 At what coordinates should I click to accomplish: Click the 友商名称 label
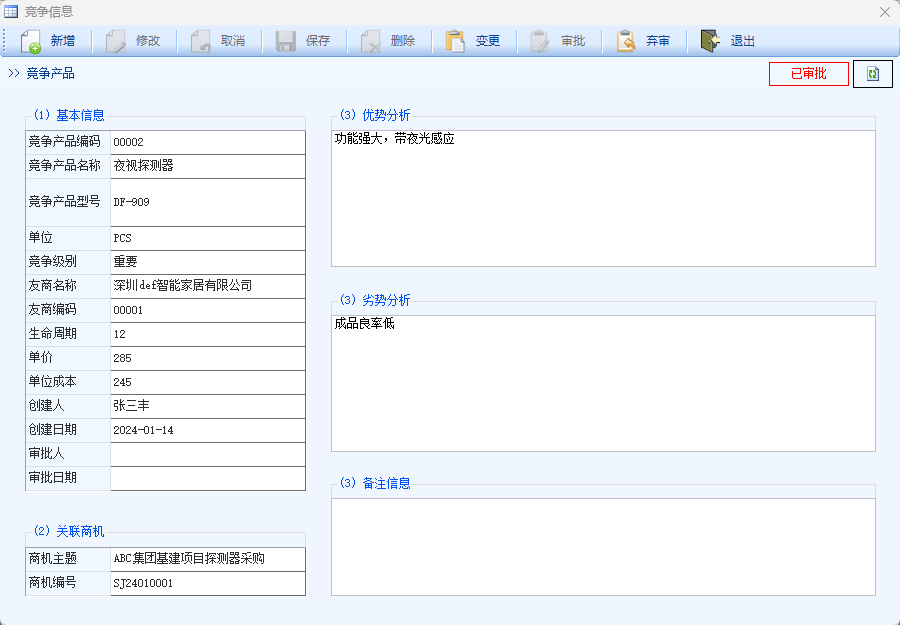coord(52,285)
